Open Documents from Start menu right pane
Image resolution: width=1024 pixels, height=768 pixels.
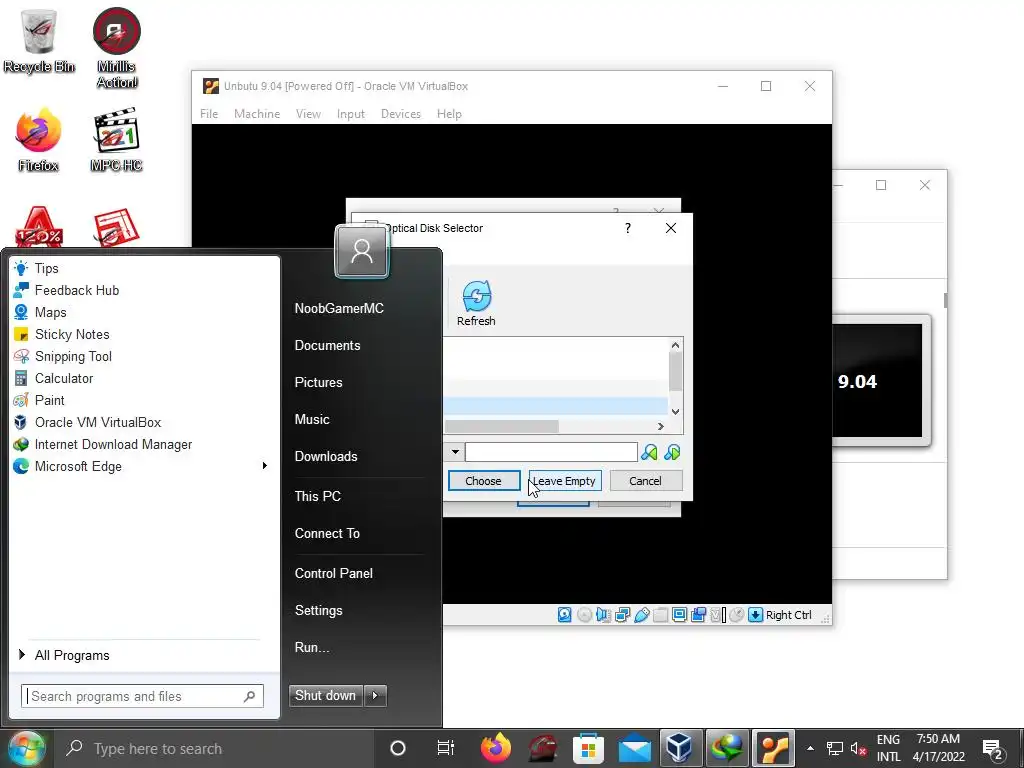pyautogui.click(x=327, y=345)
